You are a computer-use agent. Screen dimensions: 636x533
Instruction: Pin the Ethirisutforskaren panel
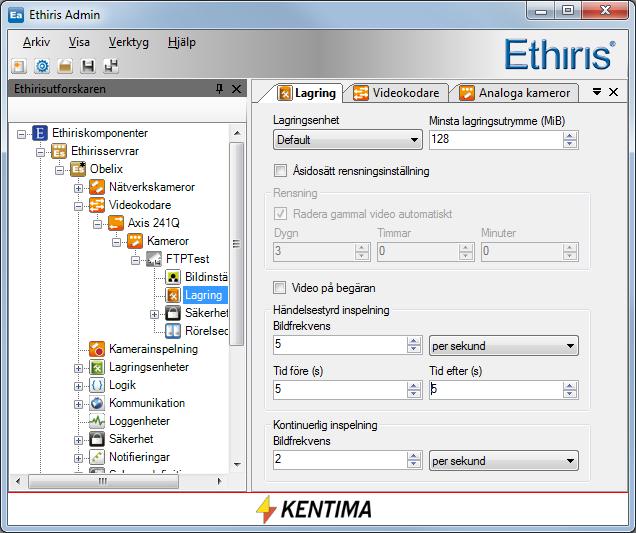219,89
